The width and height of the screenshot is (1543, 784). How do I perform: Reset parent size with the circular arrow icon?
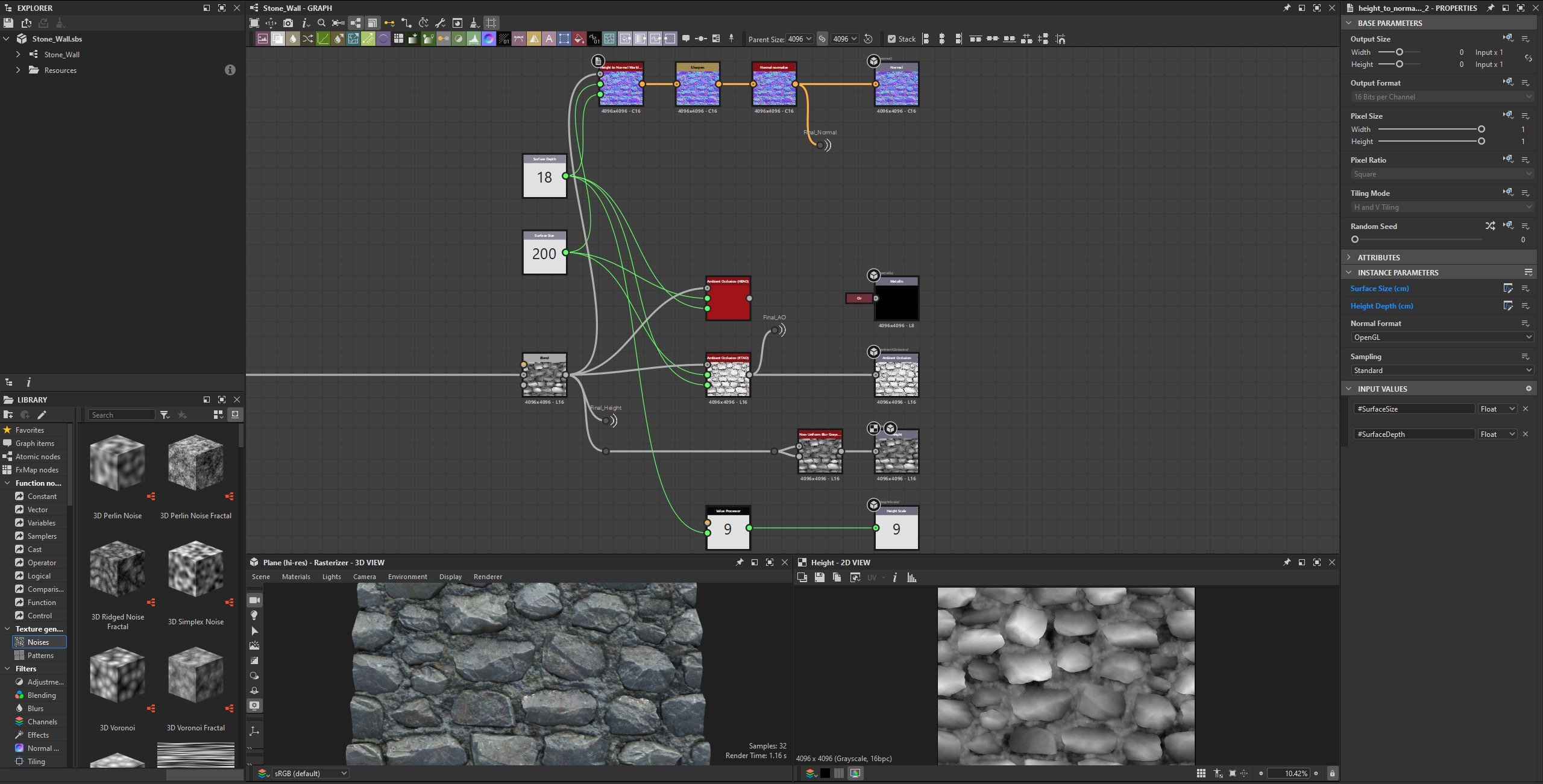868,39
